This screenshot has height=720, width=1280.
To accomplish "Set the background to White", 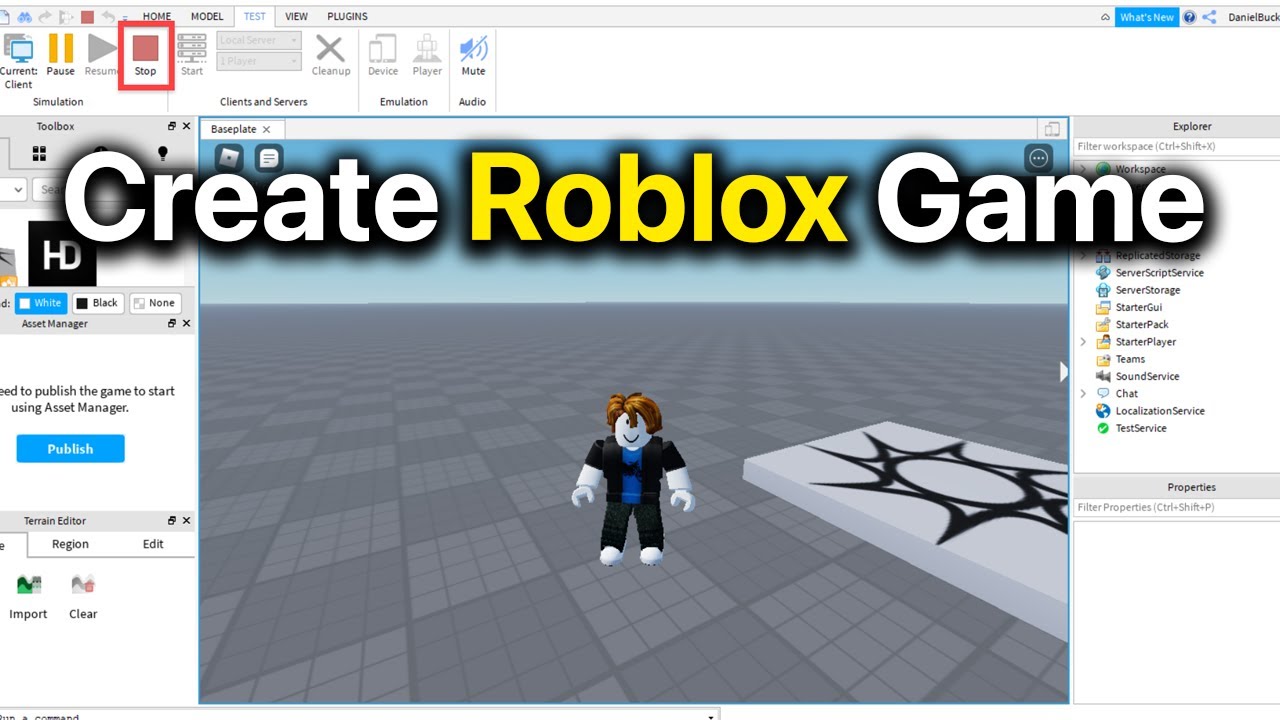I will (41, 303).
